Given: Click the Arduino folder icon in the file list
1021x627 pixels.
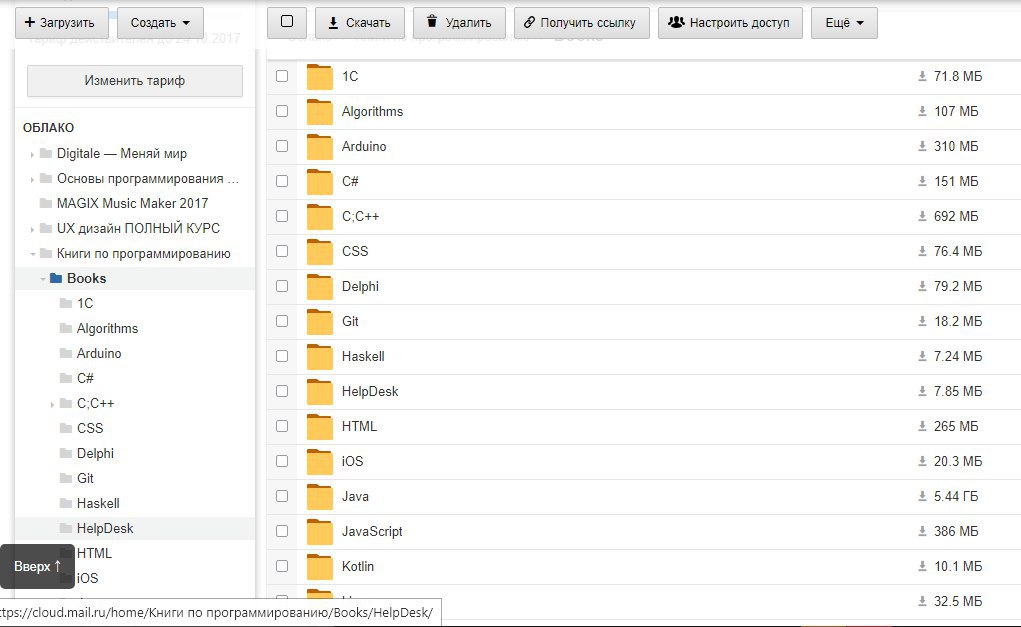Looking at the screenshot, I should pos(320,147).
